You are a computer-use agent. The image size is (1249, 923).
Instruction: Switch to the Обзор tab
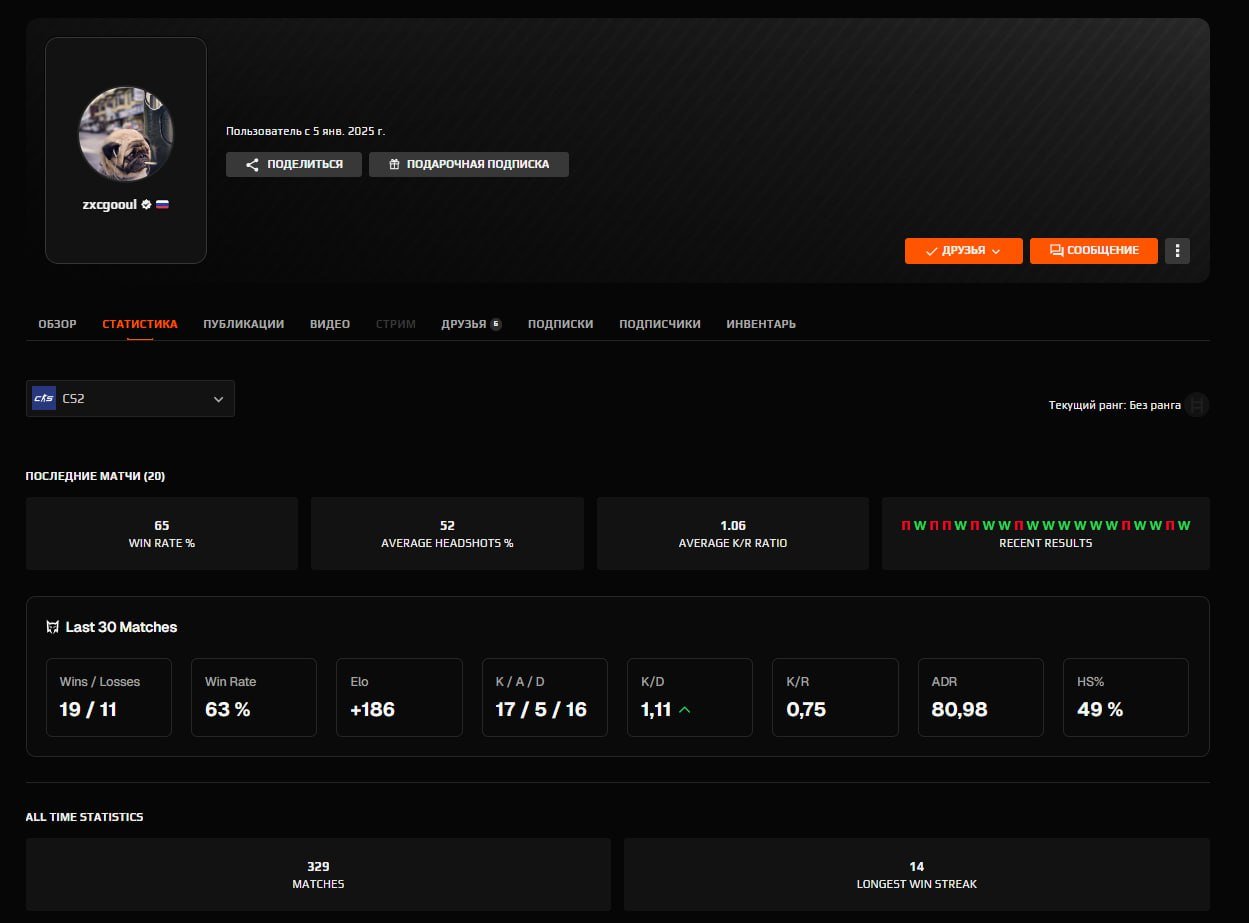(x=57, y=324)
